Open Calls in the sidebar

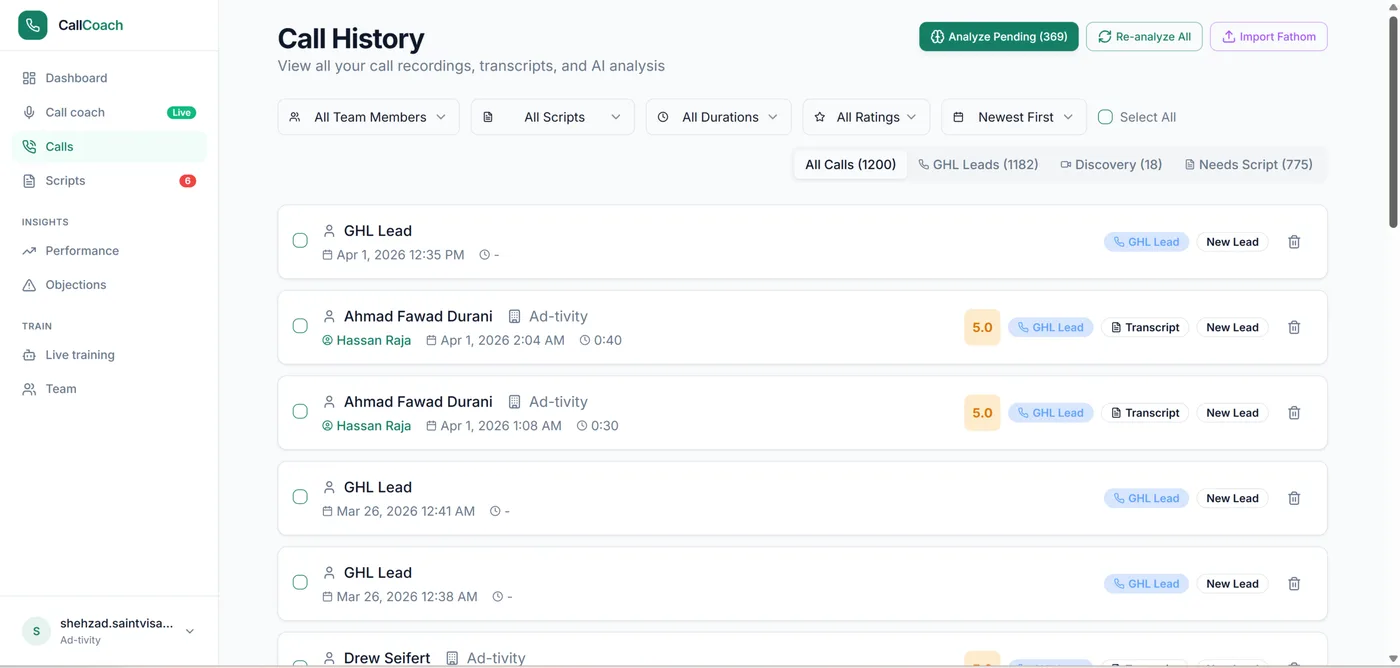tap(109, 146)
